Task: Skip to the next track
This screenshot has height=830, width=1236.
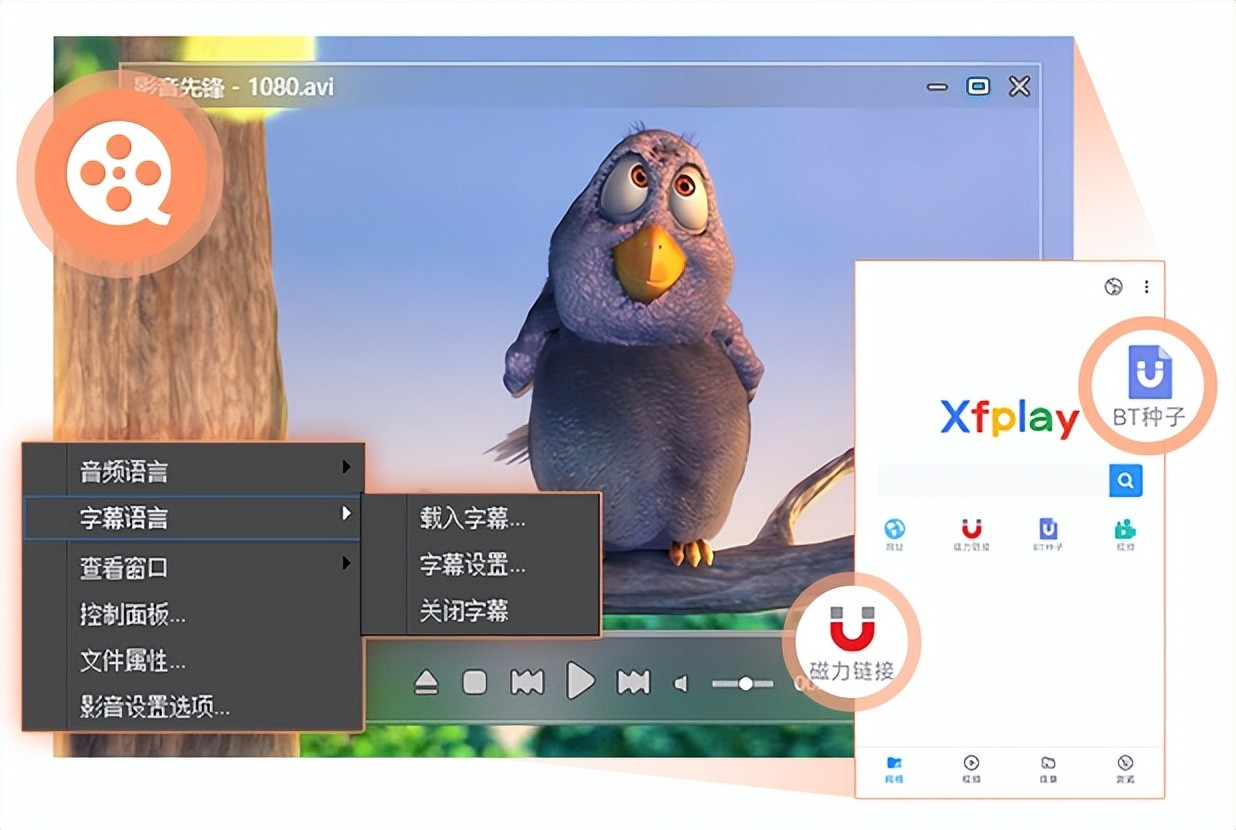Action: tap(633, 683)
